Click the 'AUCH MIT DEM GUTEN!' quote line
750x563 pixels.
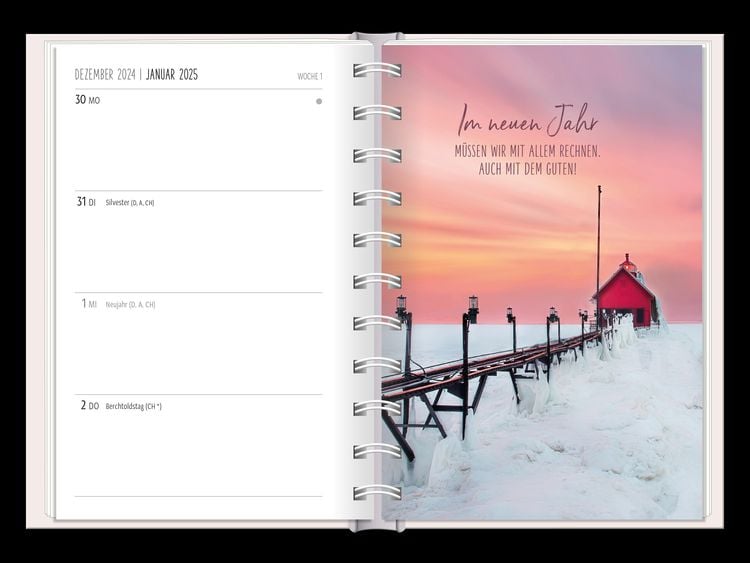tap(527, 168)
